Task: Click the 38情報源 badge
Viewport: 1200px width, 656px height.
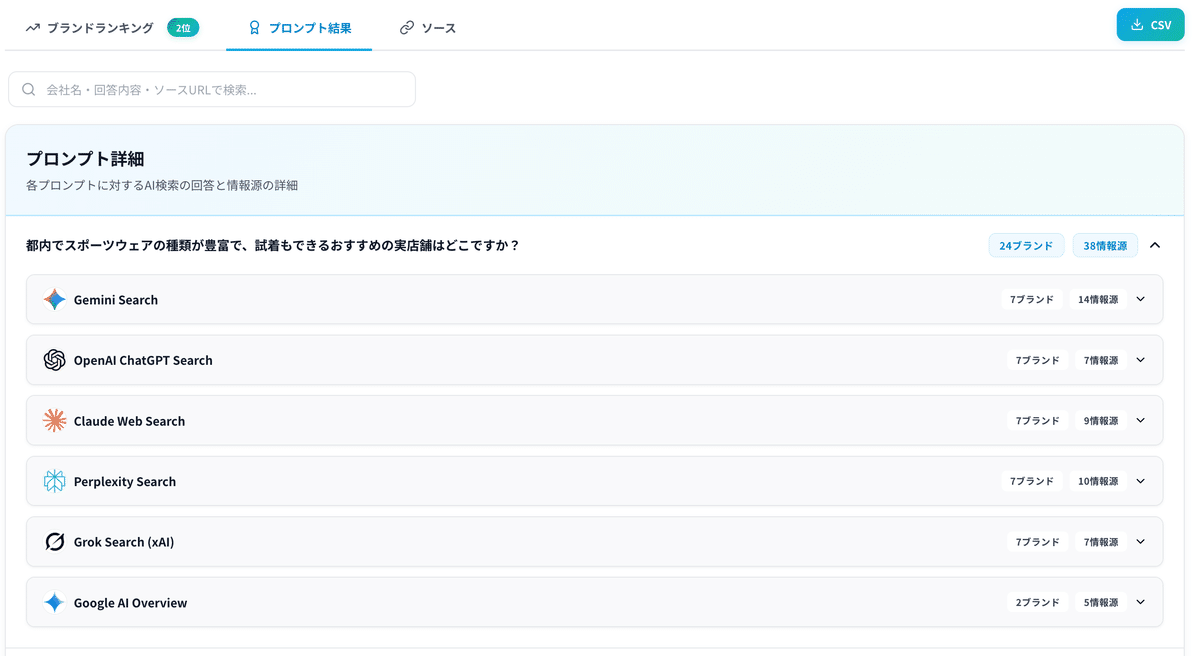Action: [1105, 245]
